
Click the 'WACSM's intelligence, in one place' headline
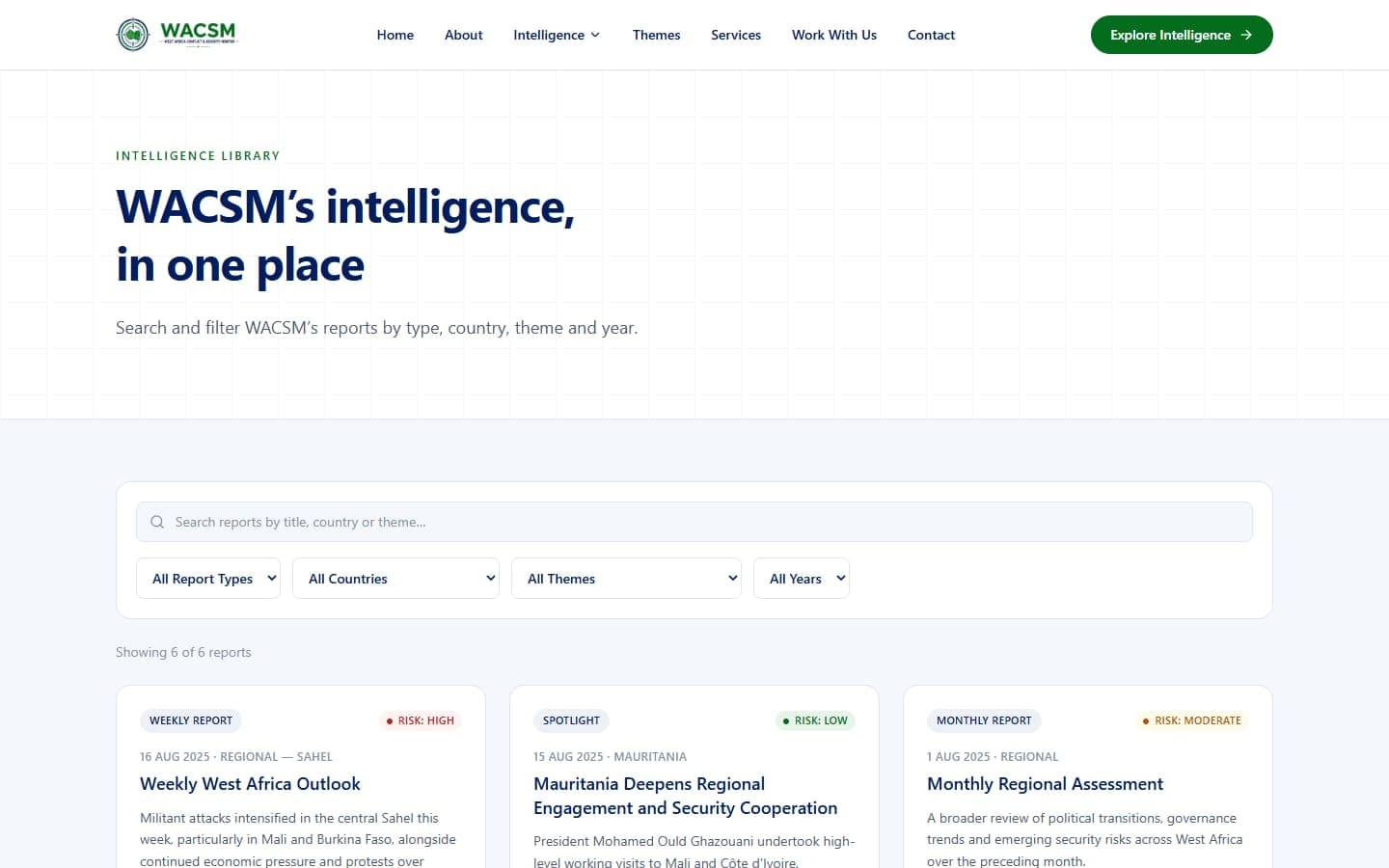345,236
